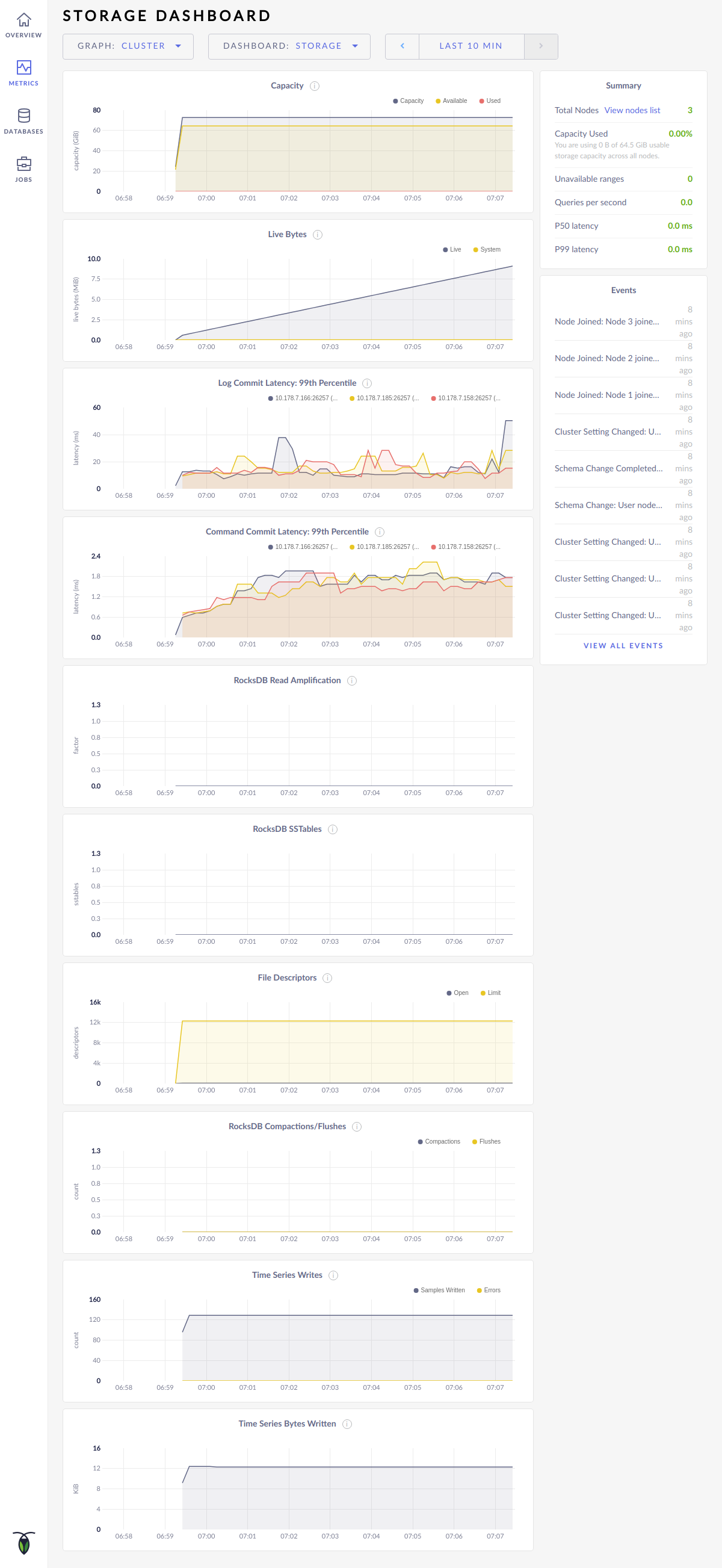Click info icon next to Time Series Writes
This screenshot has width=722, height=1568.
[x=333, y=1275]
